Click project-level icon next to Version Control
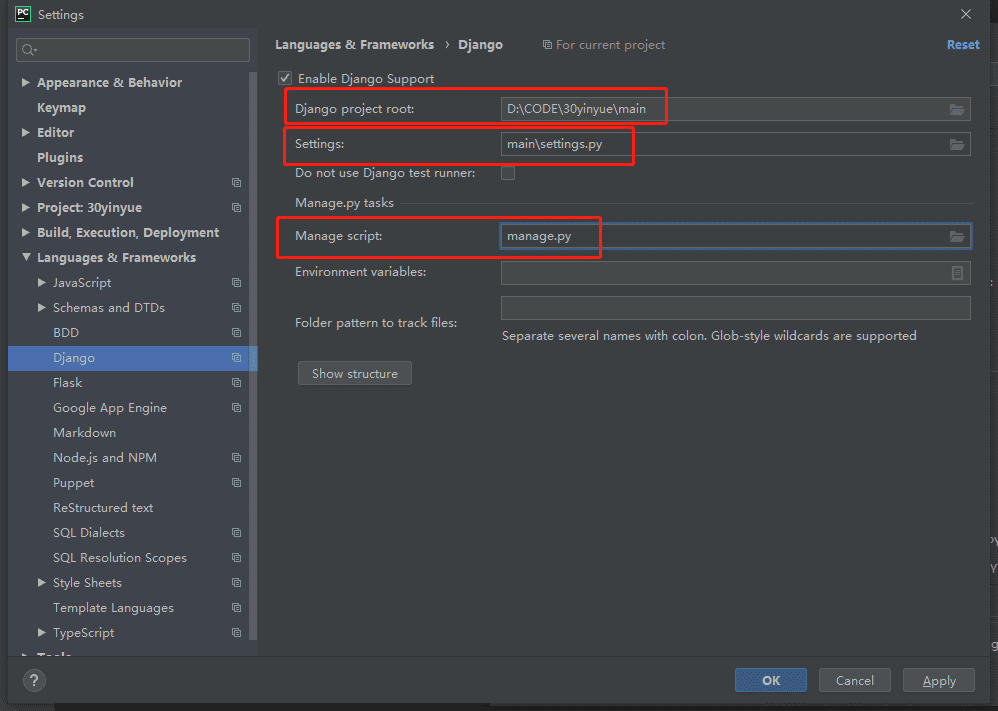 (236, 183)
